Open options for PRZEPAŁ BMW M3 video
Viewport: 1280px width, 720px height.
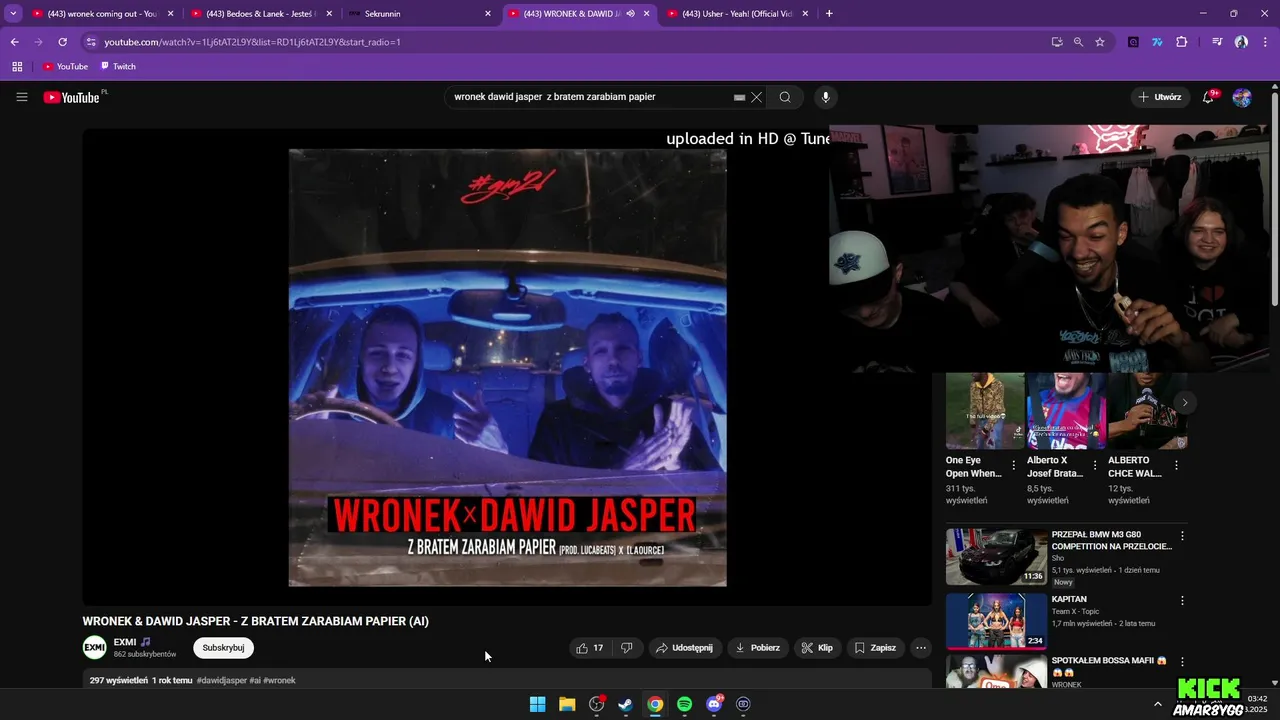[1182, 536]
